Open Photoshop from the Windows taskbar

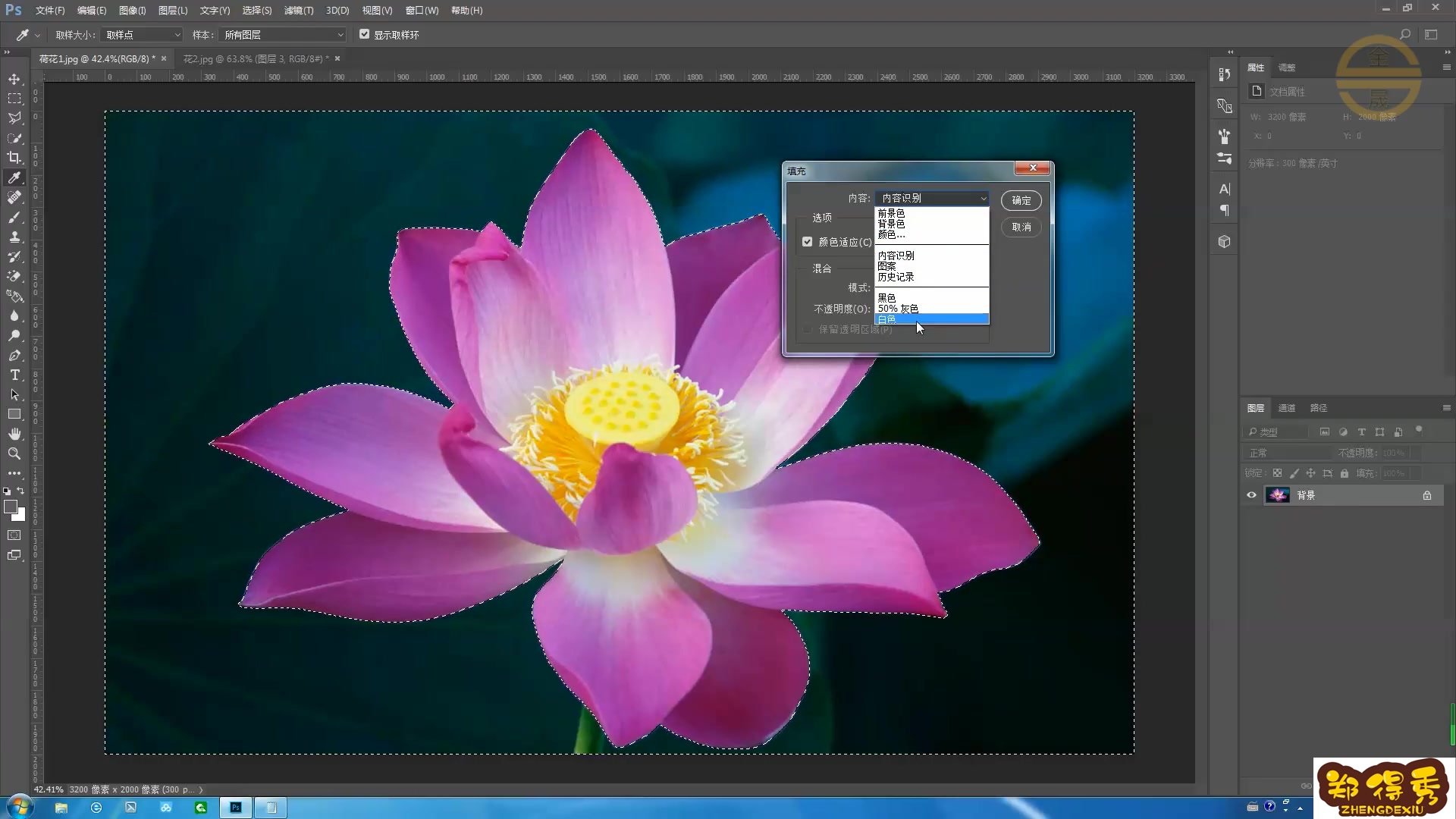pos(236,808)
